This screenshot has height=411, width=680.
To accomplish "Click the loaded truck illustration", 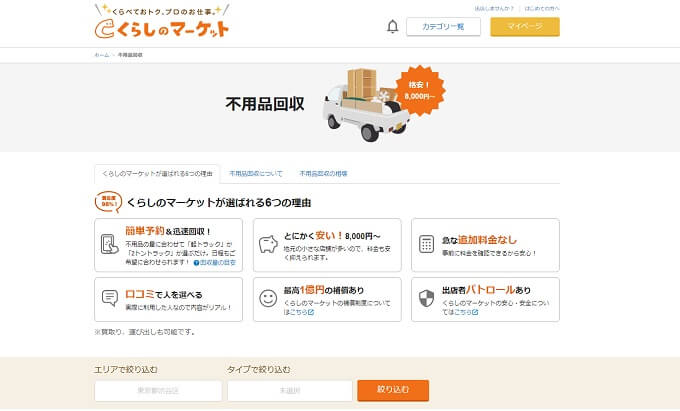I will pos(366,105).
